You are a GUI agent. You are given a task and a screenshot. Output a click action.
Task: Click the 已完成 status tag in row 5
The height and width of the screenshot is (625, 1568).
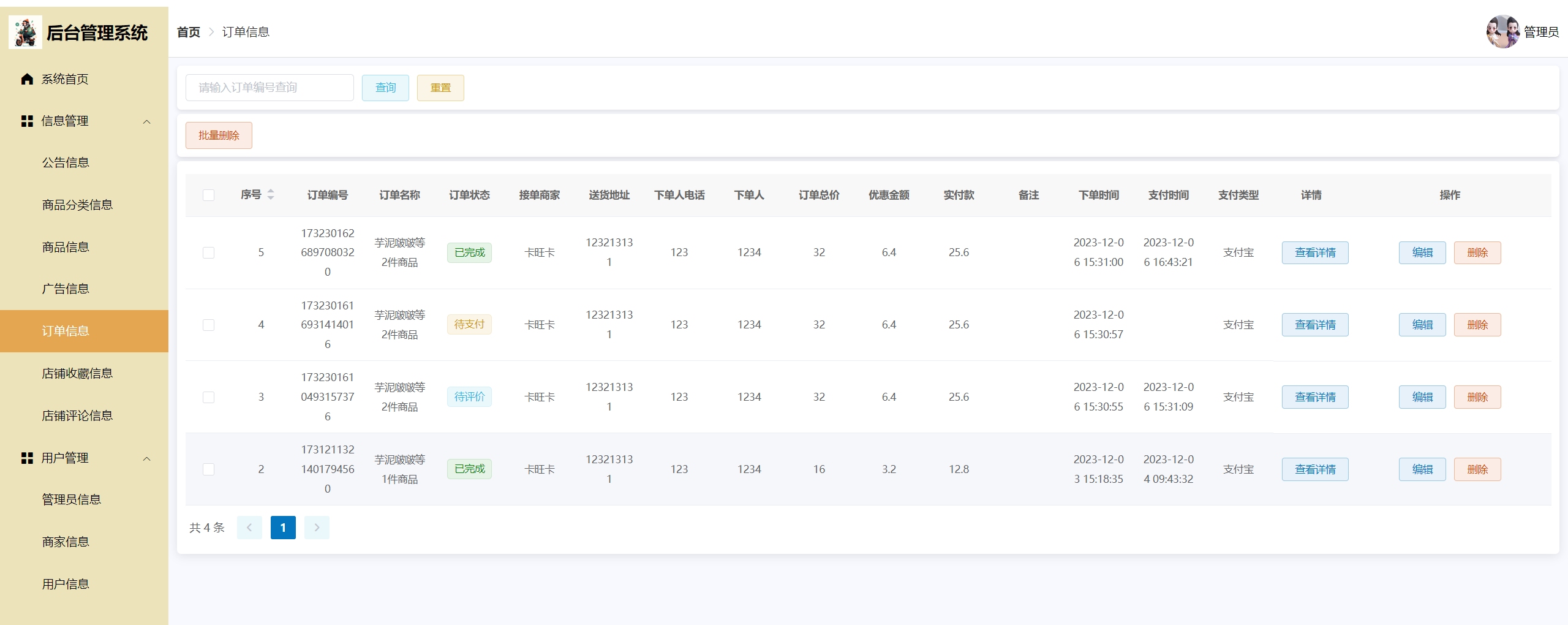tap(469, 252)
